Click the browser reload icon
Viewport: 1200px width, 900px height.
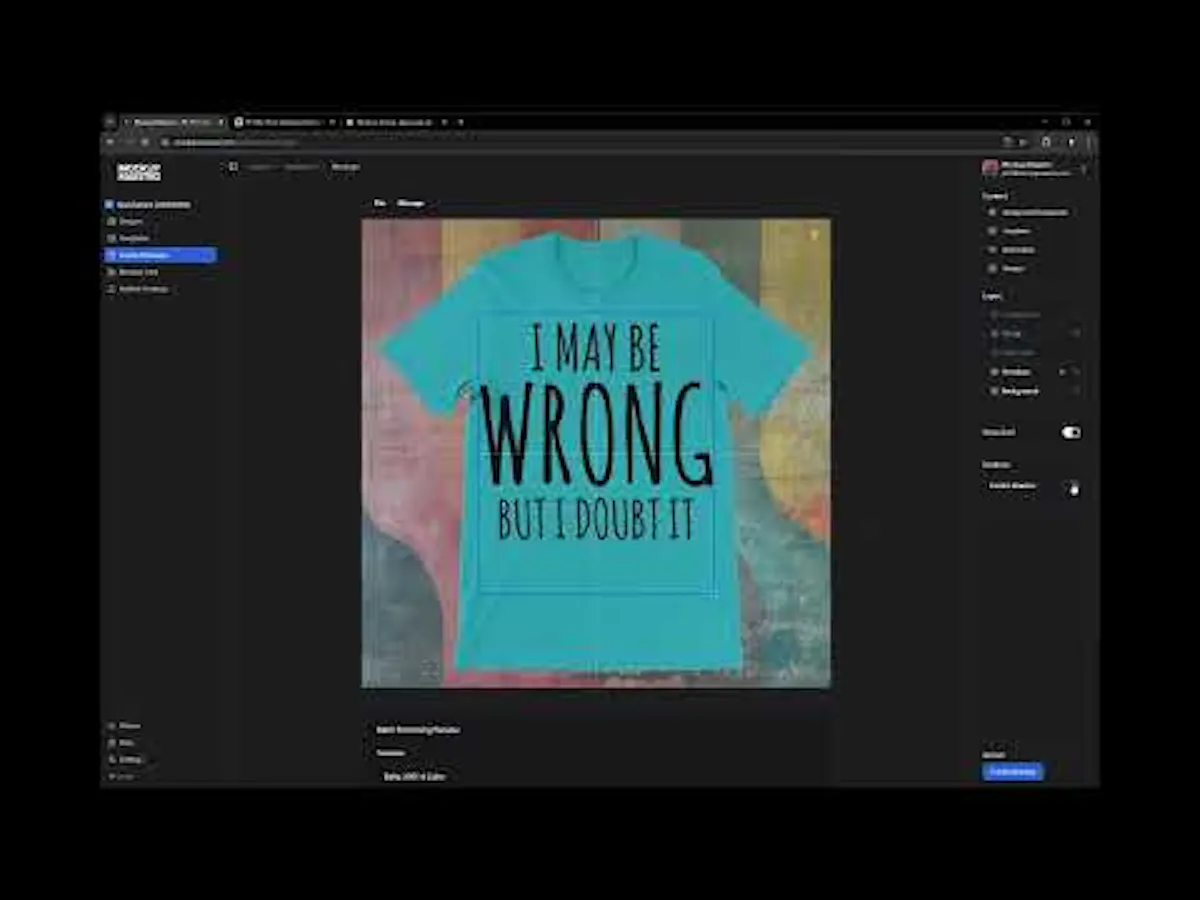pyautogui.click(x=145, y=142)
